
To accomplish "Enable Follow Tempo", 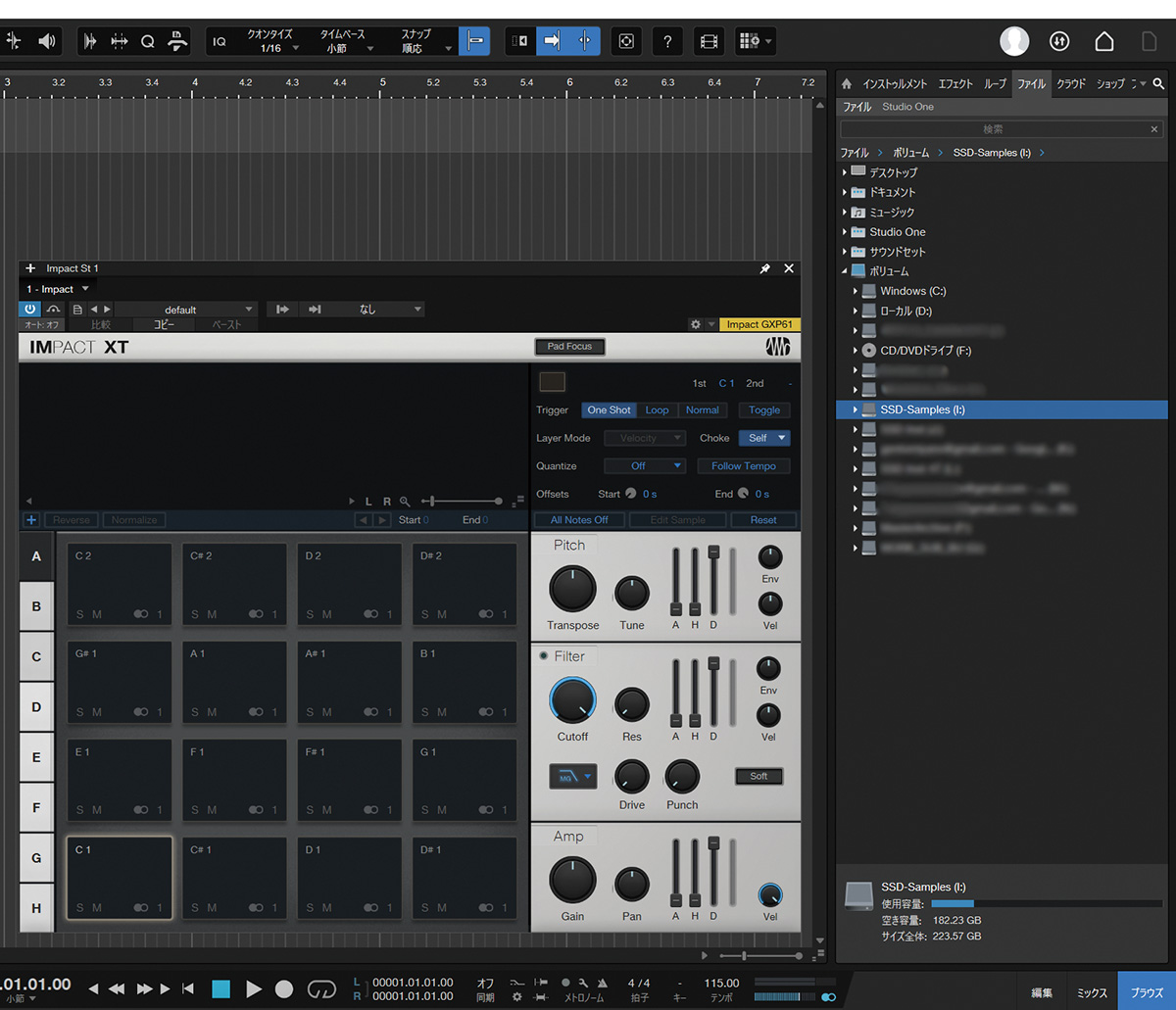I will (744, 466).
